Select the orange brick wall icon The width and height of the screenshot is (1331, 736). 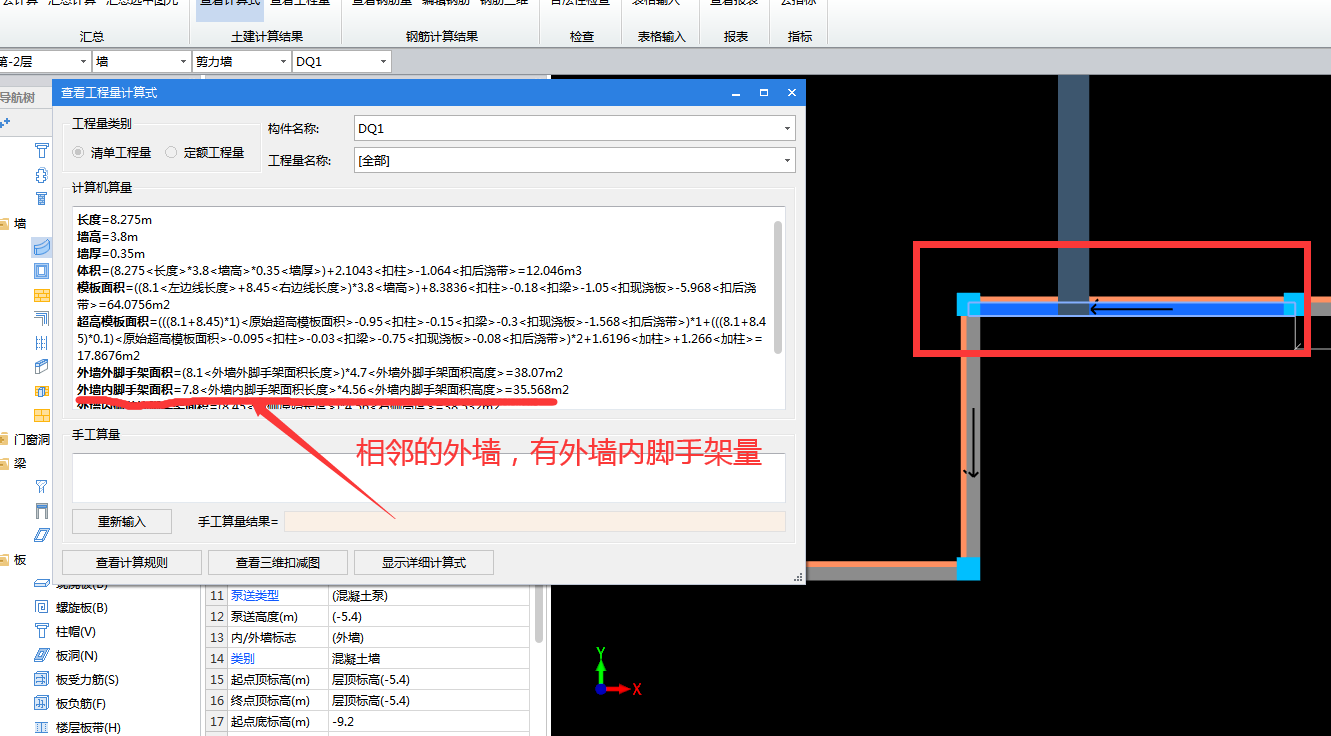[42, 295]
